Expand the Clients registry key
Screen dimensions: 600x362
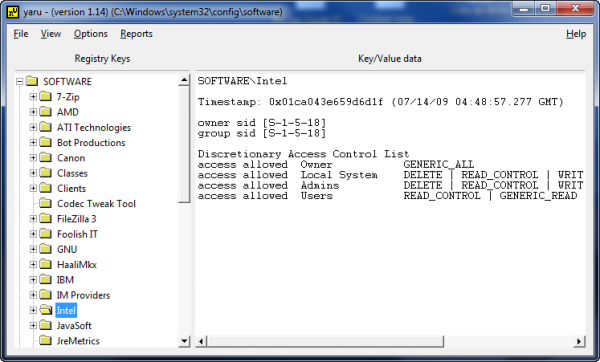(33, 188)
